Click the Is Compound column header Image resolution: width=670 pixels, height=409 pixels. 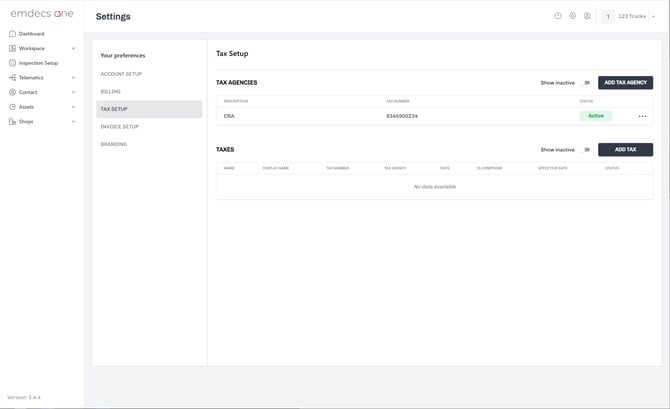[x=490, y=168]
